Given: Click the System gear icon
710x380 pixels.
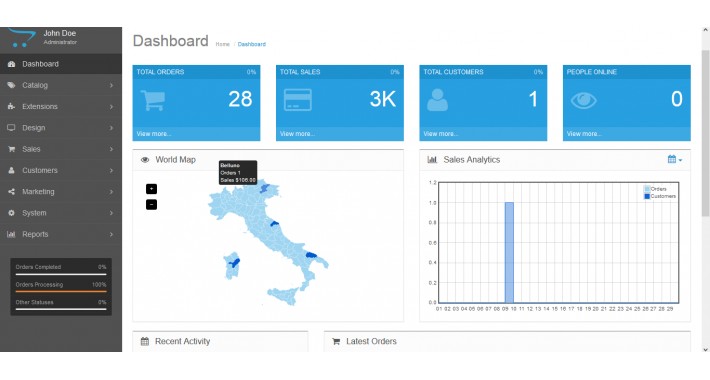Looking at the screenshot, I should coord(11,213).
